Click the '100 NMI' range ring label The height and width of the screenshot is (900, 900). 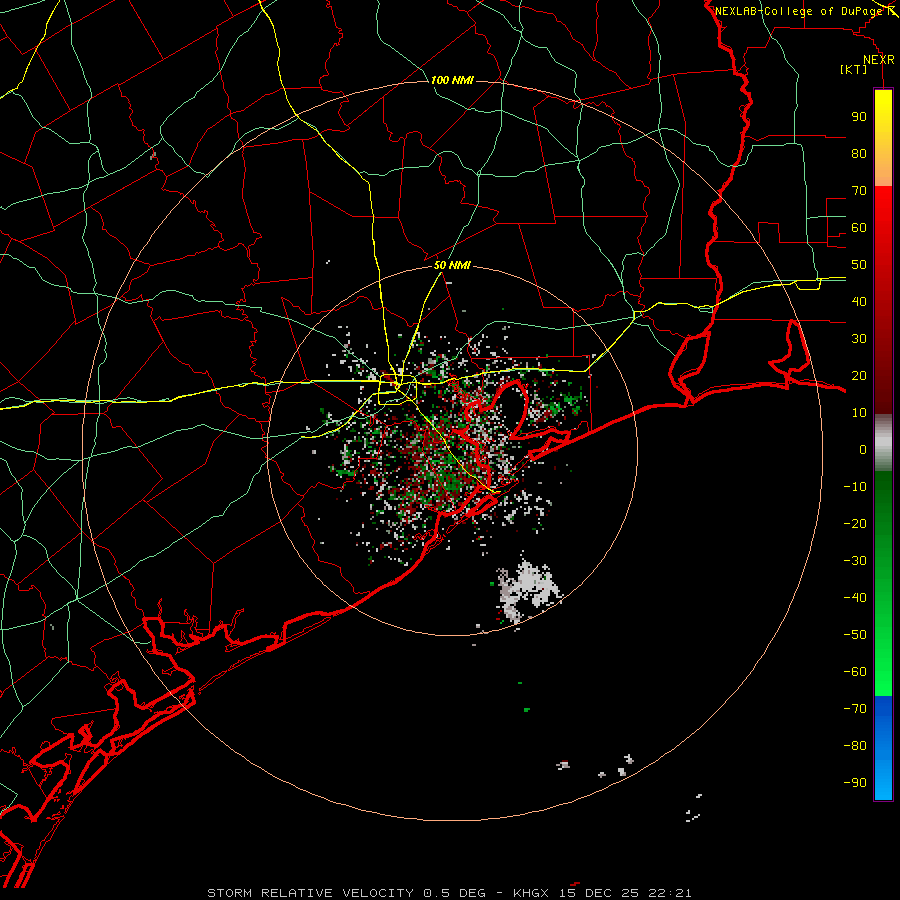[452, 80]
